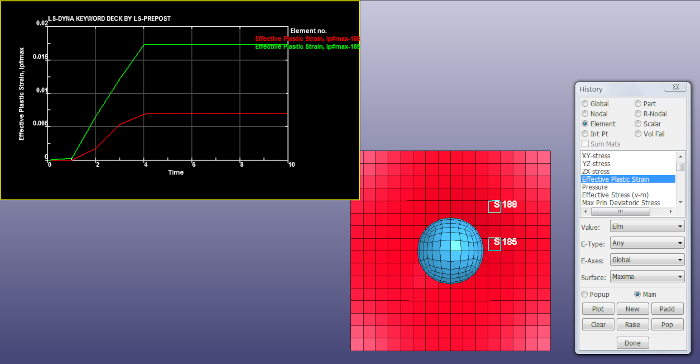
Task: Open the Value dropdown showing Elm
Action: (x=647, y=226)
